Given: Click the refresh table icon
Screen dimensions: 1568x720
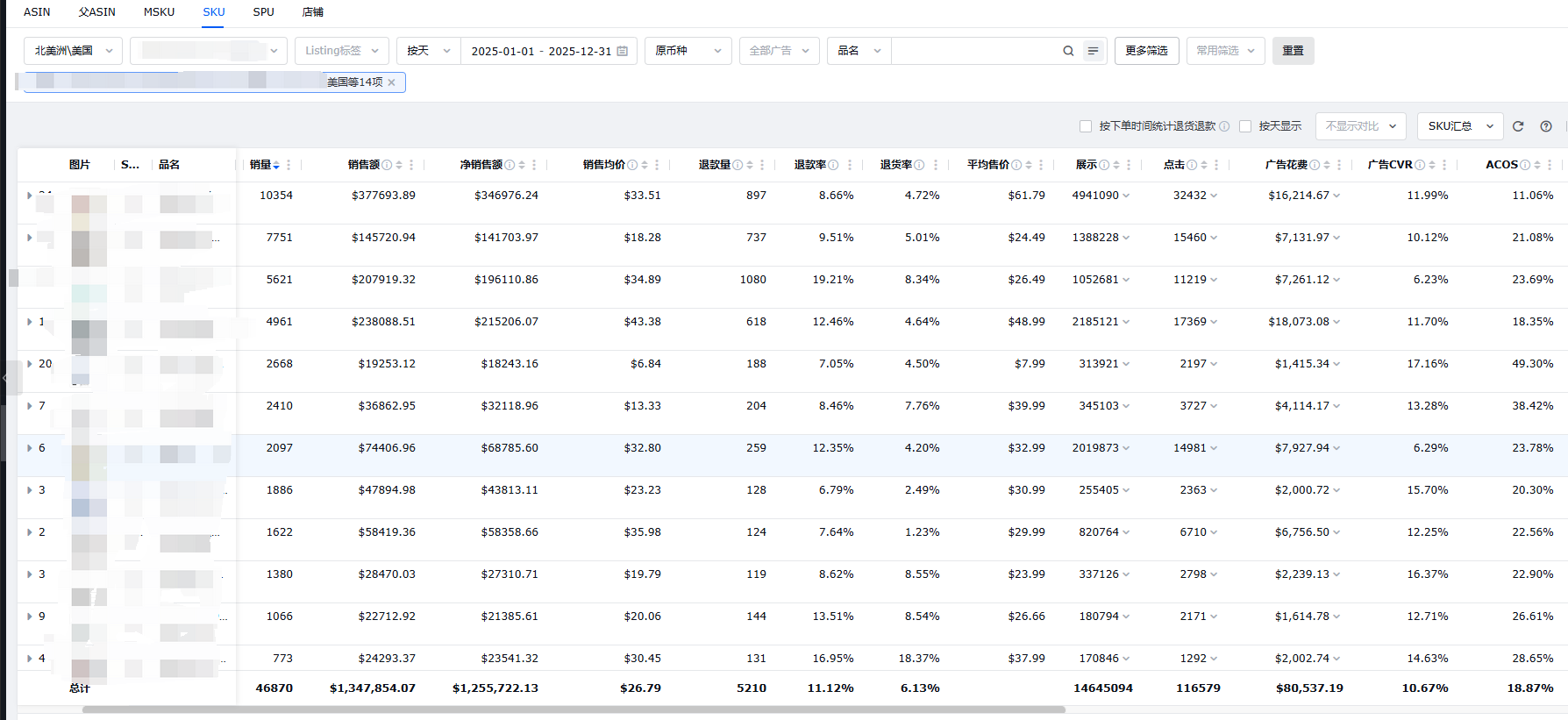Looking at the screenshot, I should tap(1518, 126).
